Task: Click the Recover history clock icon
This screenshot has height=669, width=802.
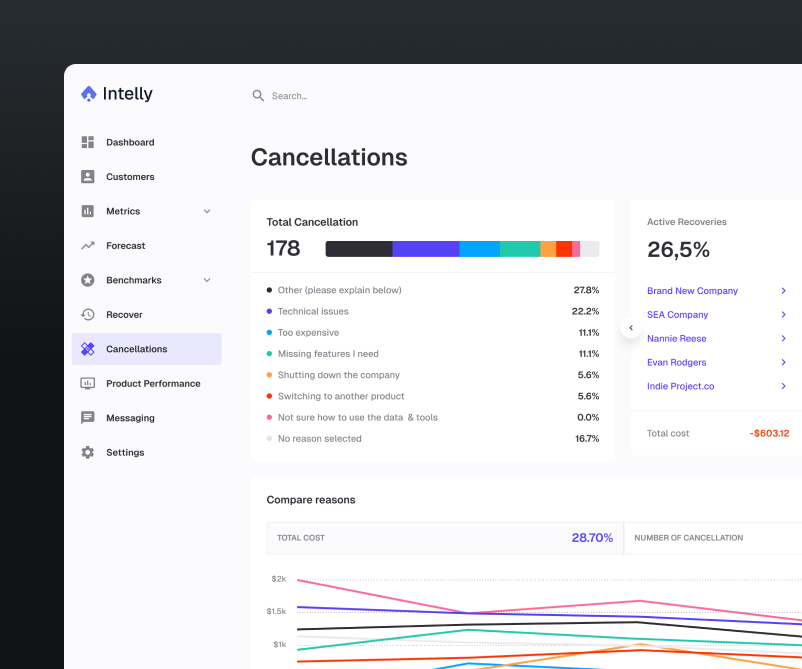Action: [x=88, y=315]
